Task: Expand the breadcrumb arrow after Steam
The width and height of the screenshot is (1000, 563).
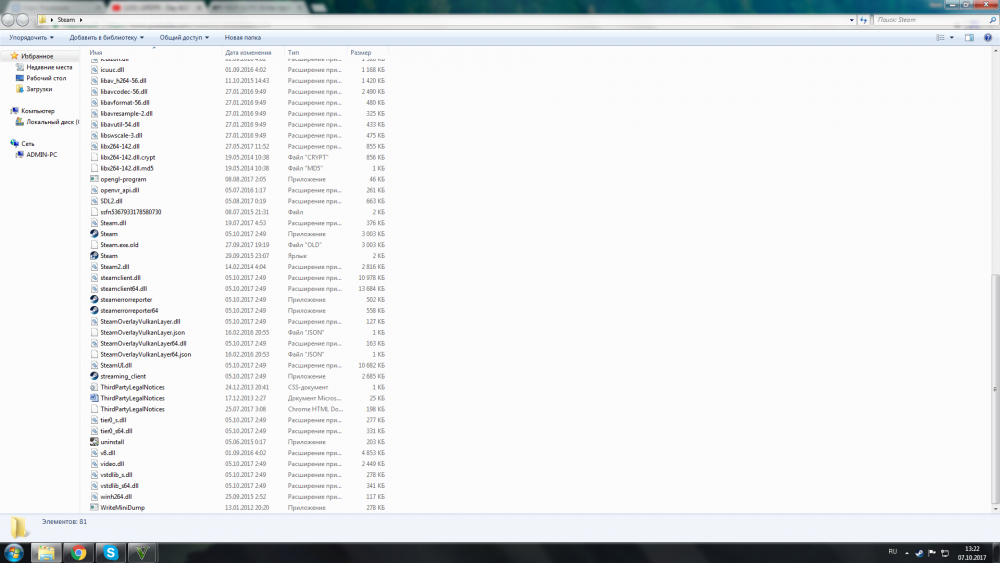Action: 81,20
